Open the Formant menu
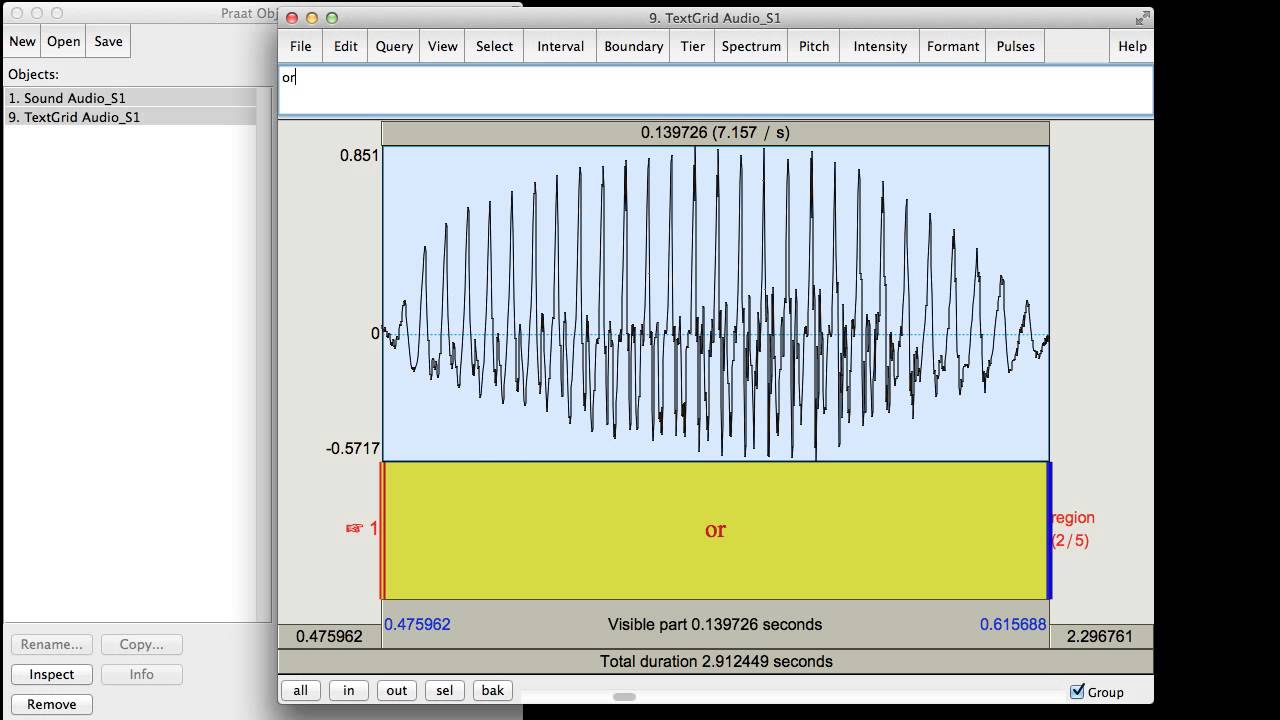The image size is (1280, 720). tap(952, 46)
